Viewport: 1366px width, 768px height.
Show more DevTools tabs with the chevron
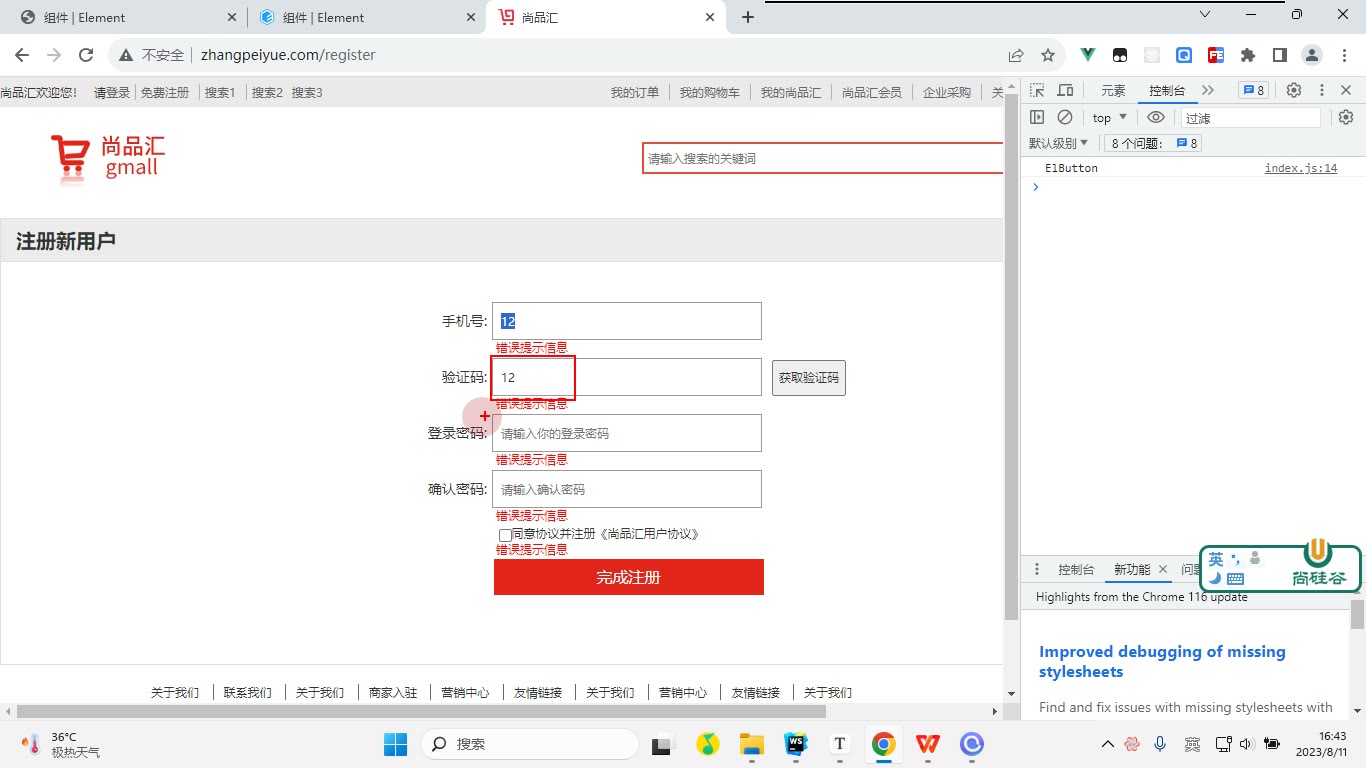[1209, 90]
